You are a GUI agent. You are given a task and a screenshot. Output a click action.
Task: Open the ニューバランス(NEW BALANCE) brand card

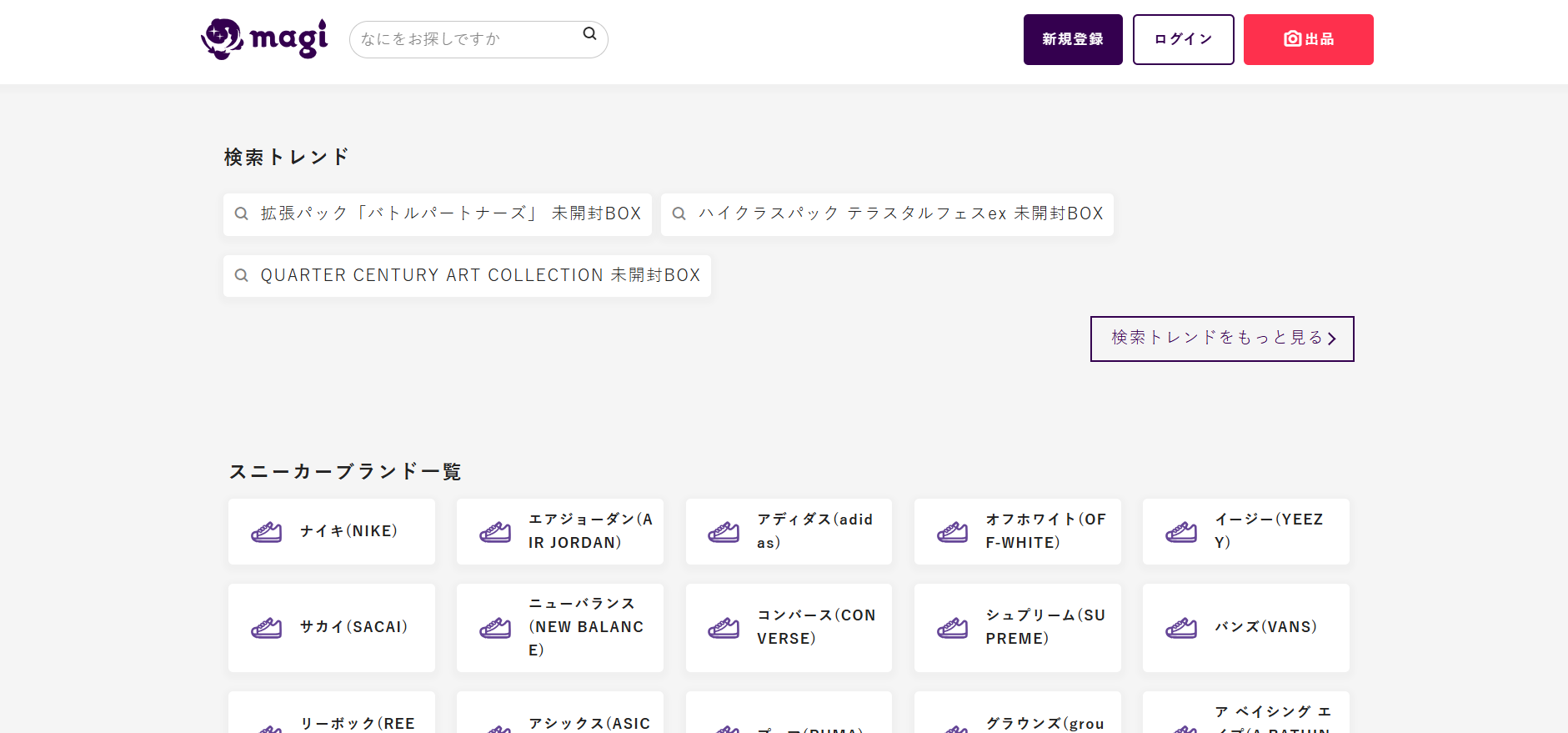(560, 628)
